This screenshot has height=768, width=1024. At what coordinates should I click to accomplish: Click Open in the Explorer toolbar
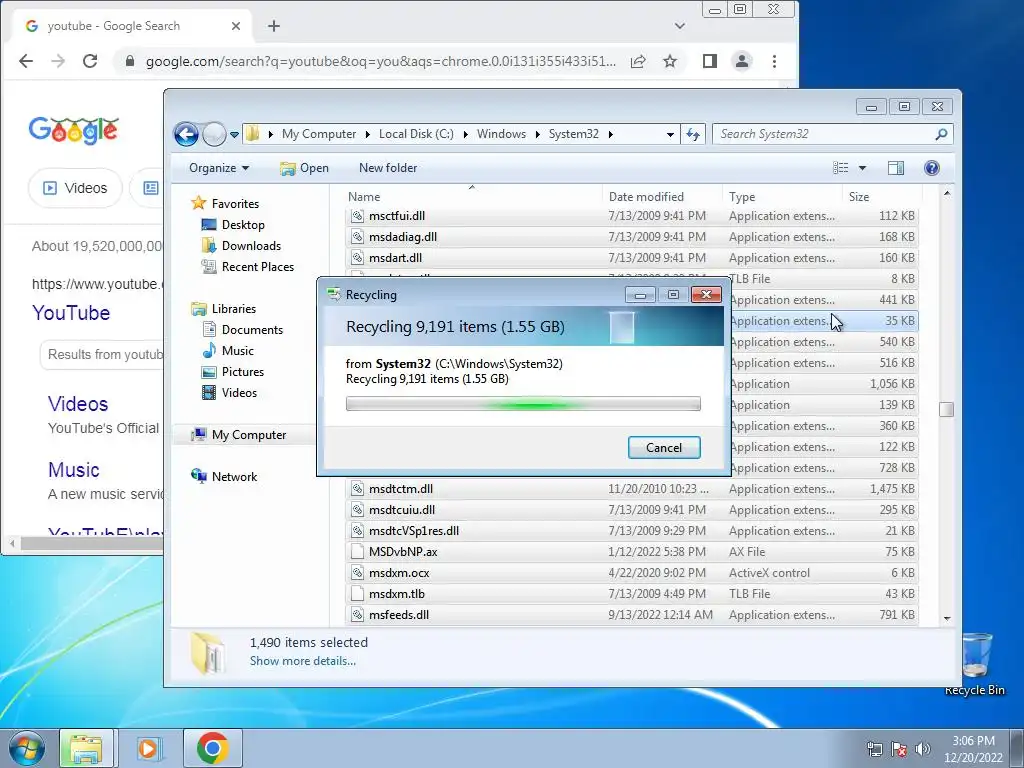(x=304, y=168)
